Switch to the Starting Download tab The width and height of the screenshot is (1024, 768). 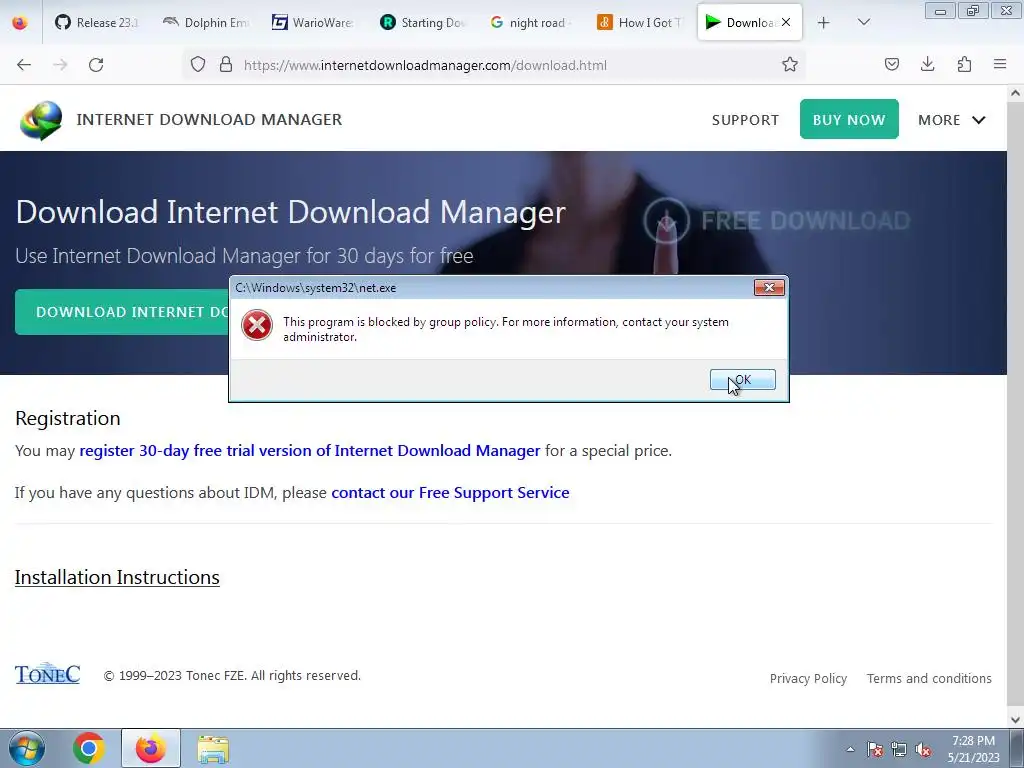(422, 23)
